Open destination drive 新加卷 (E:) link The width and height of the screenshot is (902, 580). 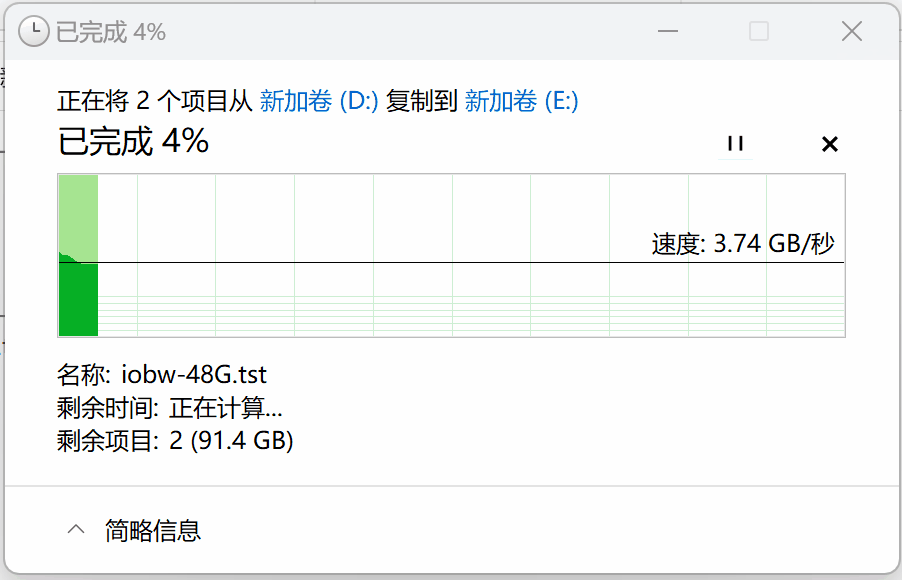(522, 101)
